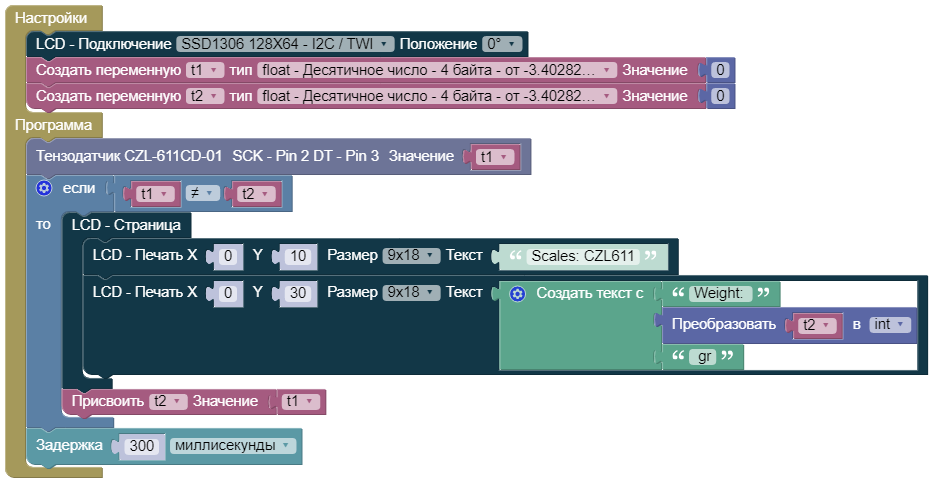Open the t1 variable type float dropdown

pyautogui.click(x=436, y=70)
